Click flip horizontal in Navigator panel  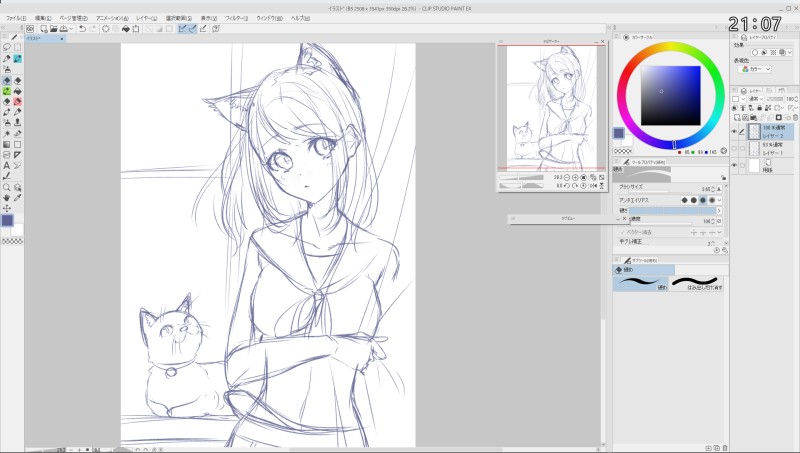[593, 186]
